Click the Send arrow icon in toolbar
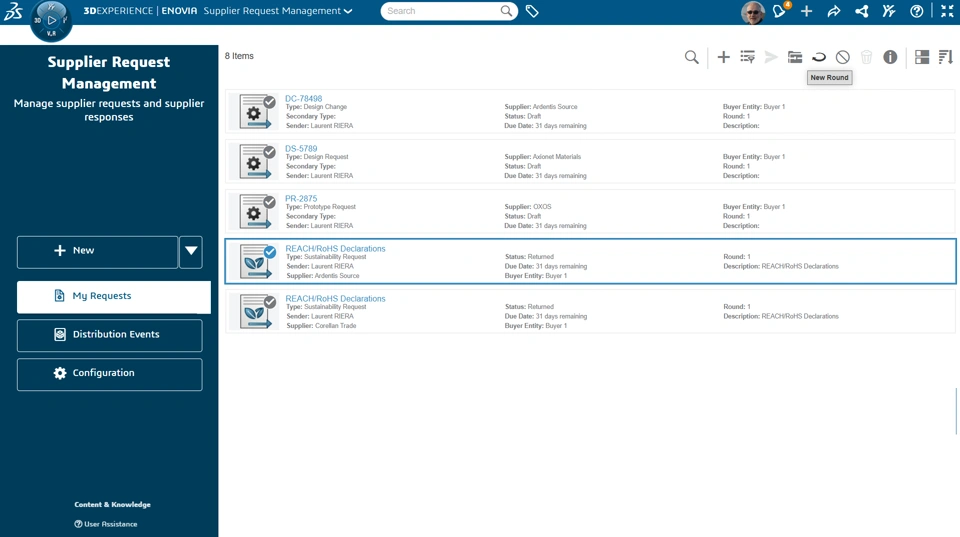The image size is (960, 537). pos(771,57)
